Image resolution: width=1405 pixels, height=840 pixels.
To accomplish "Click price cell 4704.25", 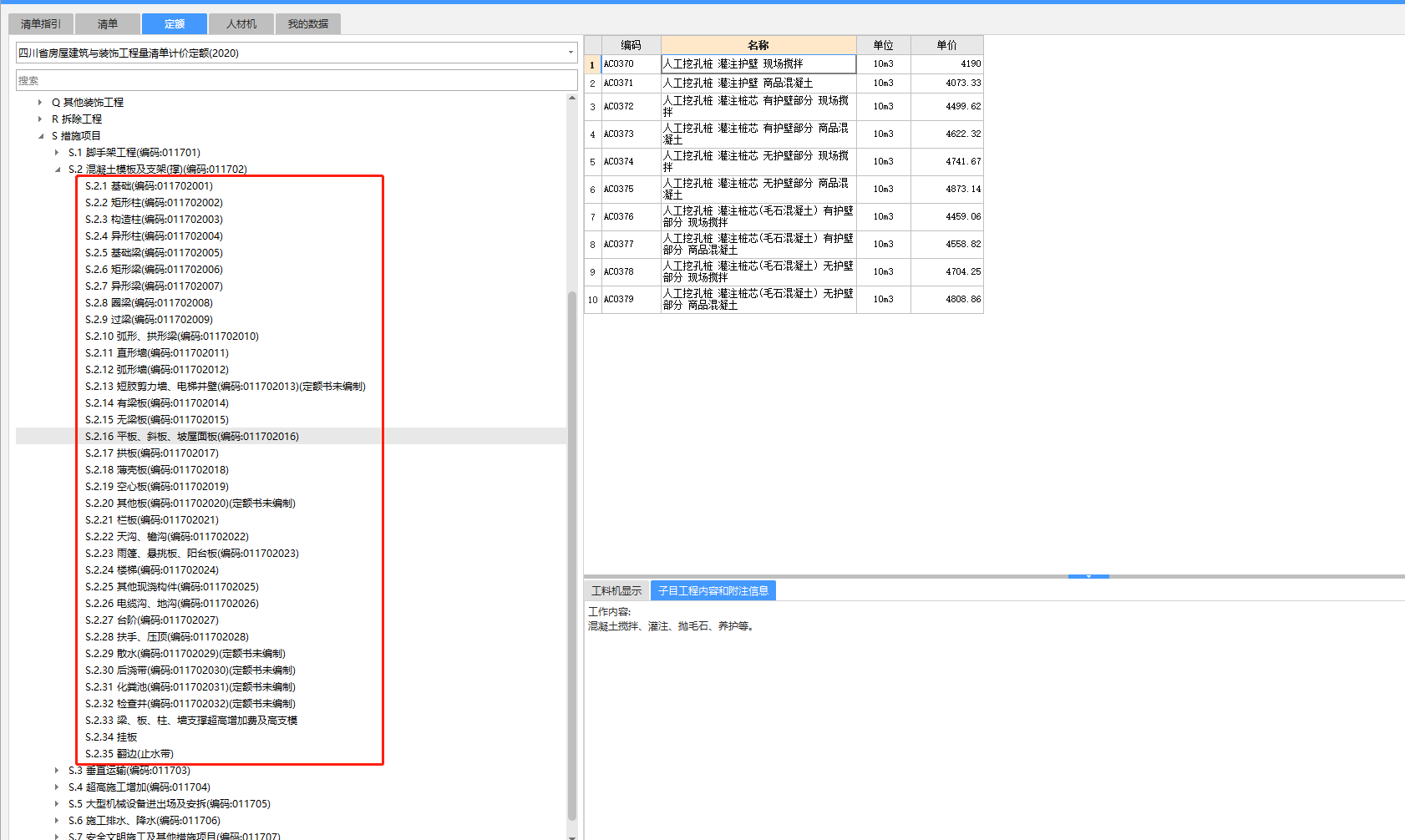I will [x=947, y=272].
